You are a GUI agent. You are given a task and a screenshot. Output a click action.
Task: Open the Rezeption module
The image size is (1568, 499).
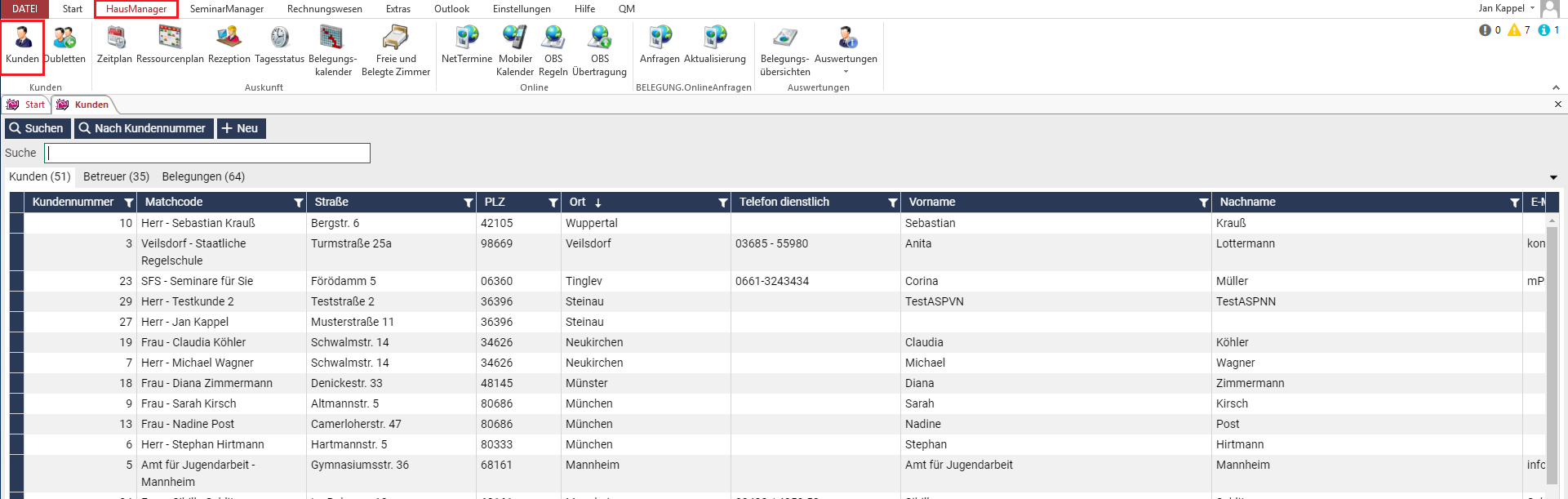229,45
